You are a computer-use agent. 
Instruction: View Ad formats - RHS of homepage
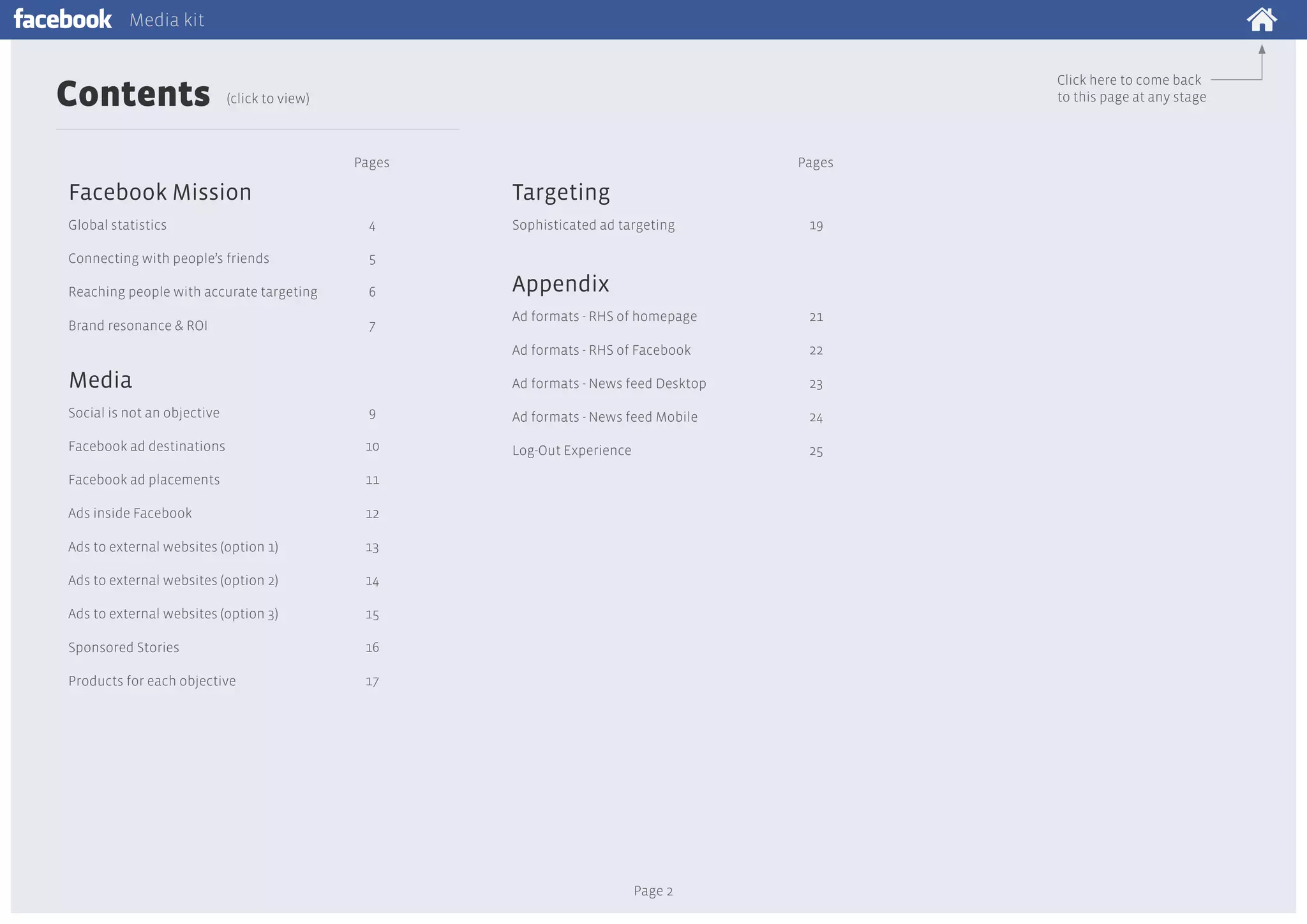pos(604,317)
